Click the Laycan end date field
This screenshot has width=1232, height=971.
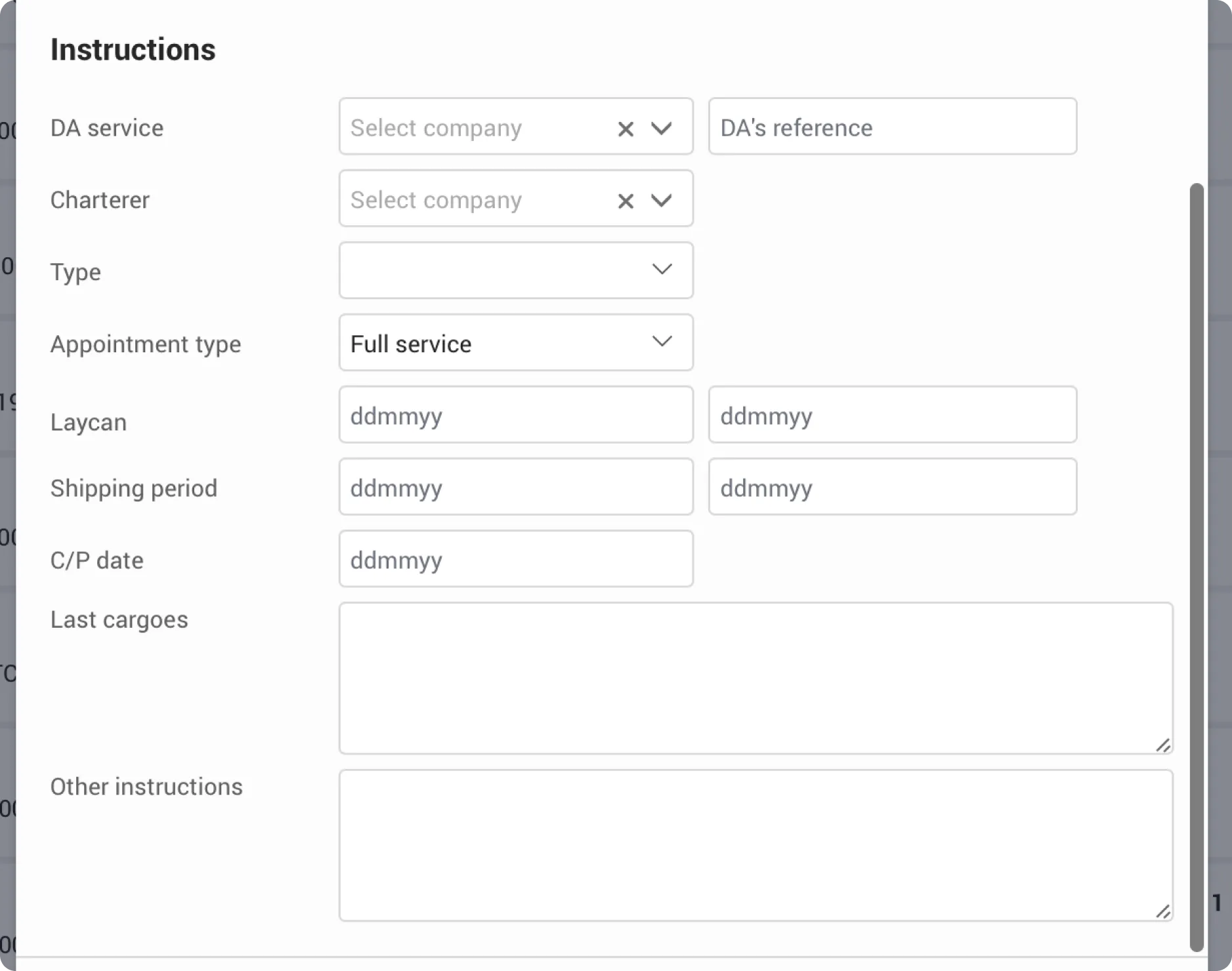coord(893,415)
